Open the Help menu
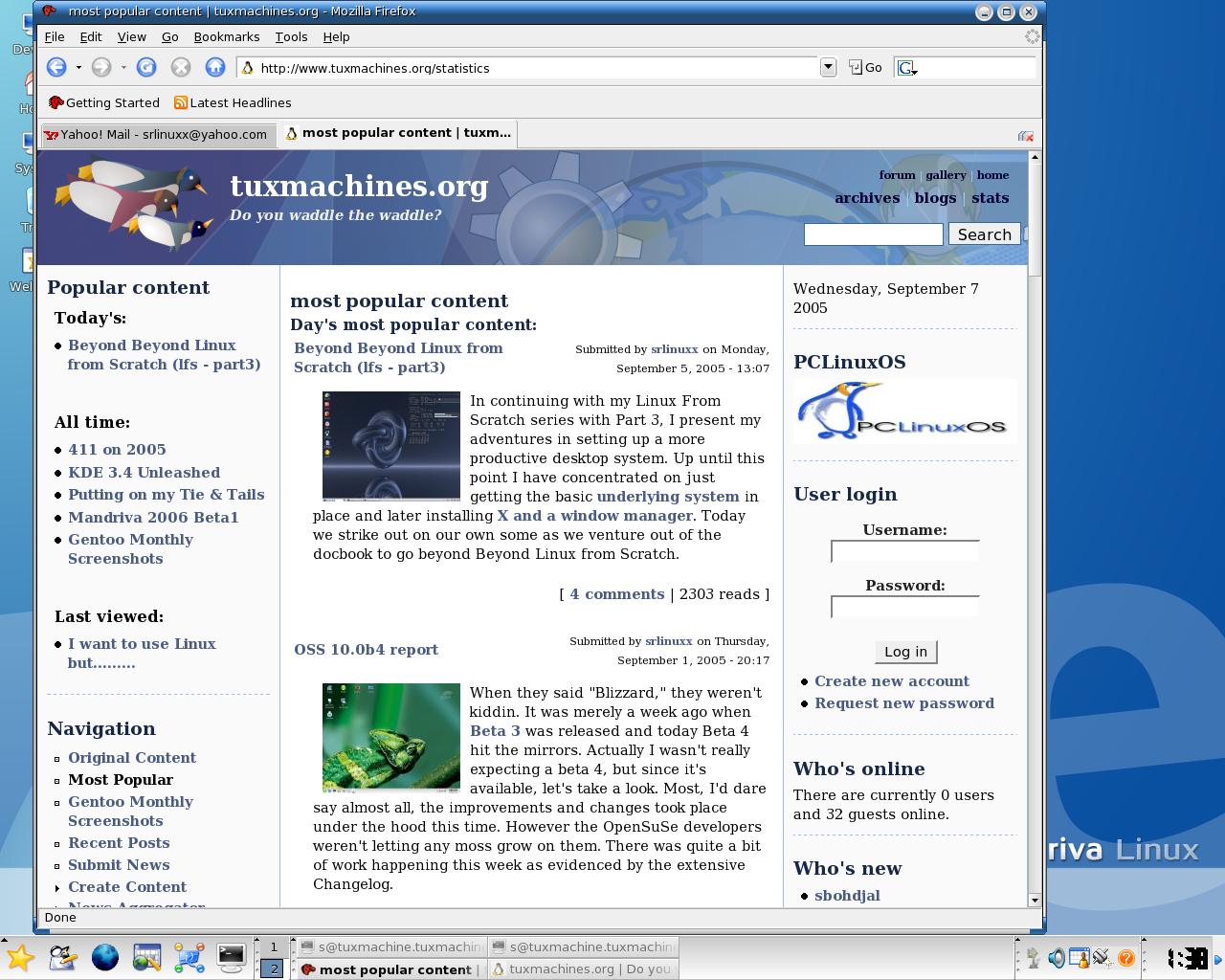 (x=336, y=36)
